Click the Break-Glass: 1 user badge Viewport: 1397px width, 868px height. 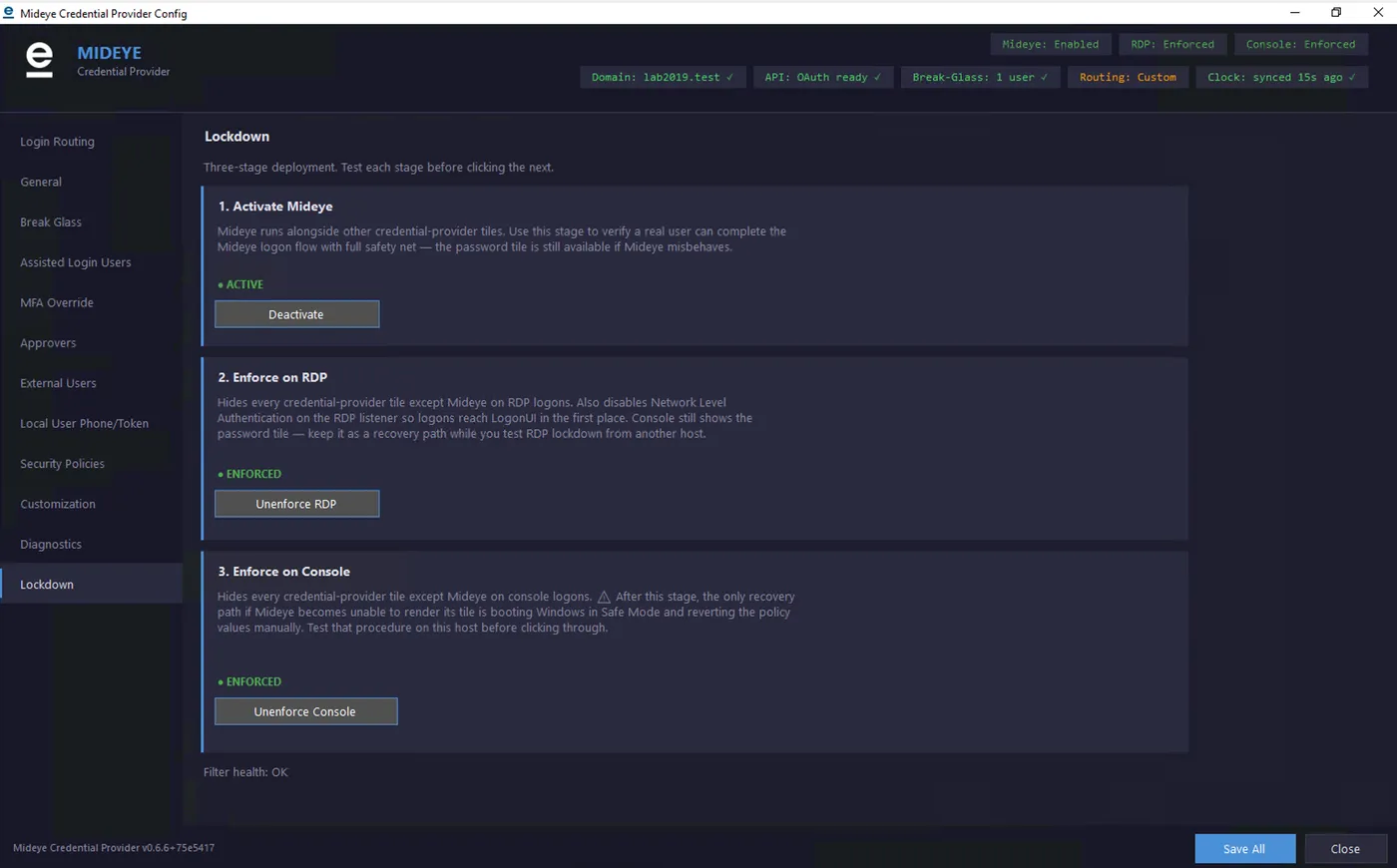tap(980, 77)
